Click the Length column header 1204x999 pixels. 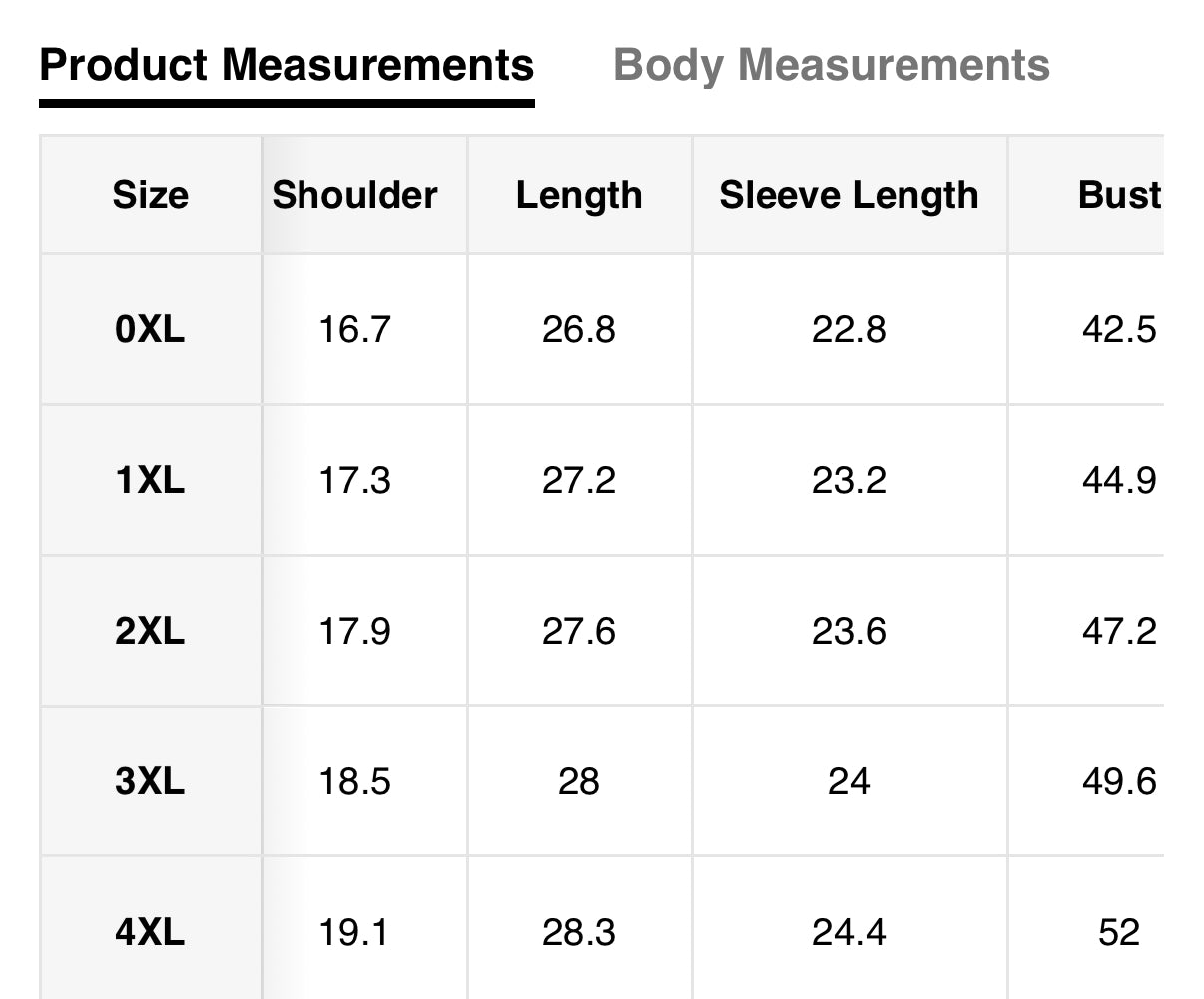[579, 195]
